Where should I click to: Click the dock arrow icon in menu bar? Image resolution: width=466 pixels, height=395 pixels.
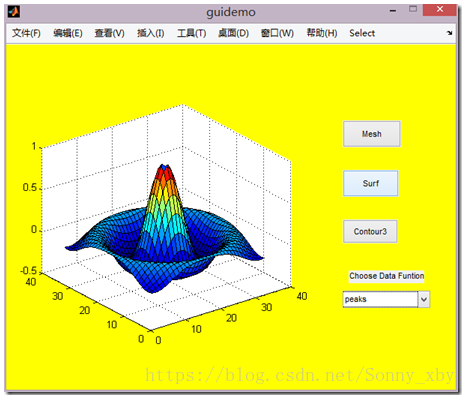[449, 33]
